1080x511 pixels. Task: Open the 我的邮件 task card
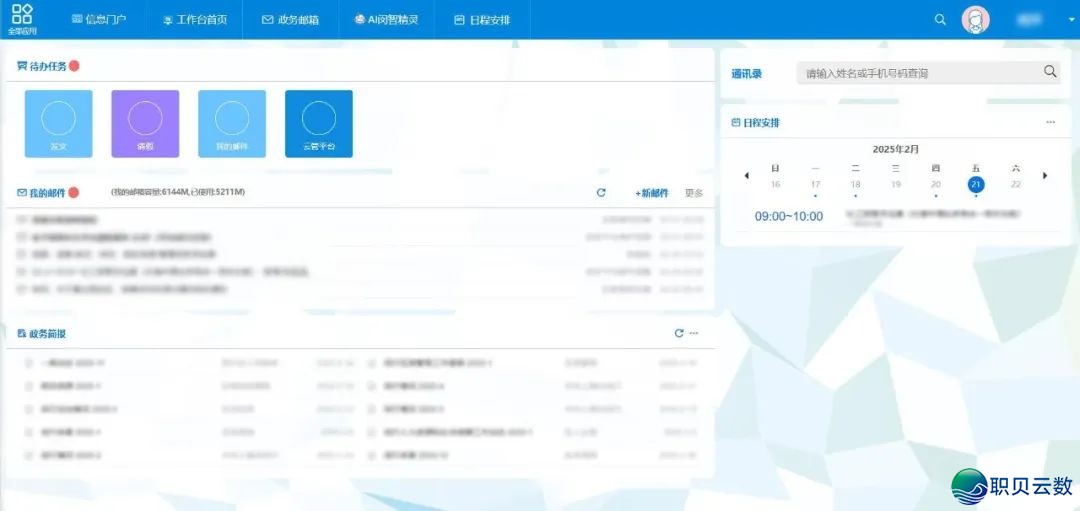click(x=232, y=124)
